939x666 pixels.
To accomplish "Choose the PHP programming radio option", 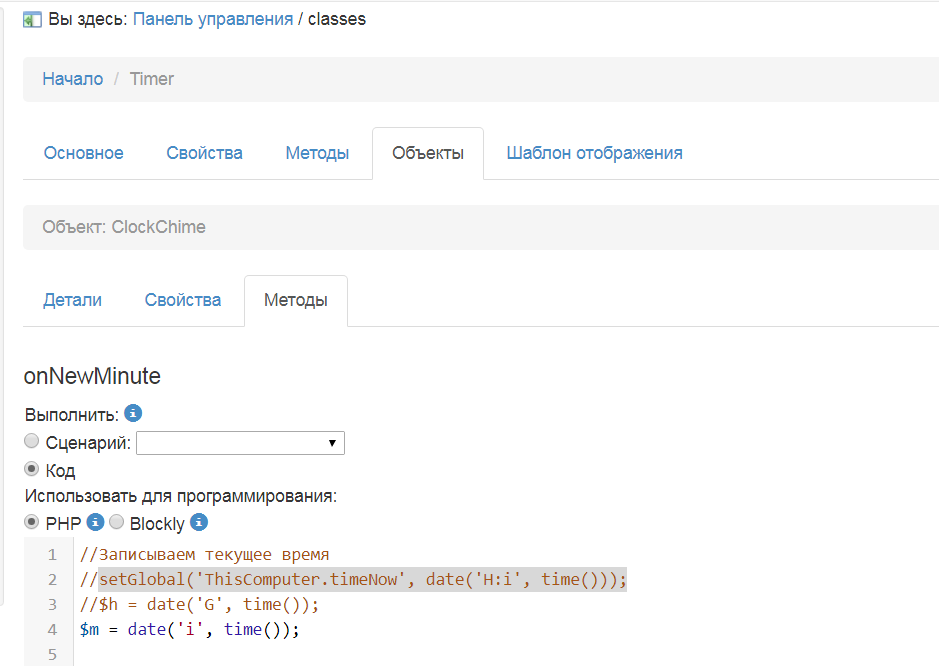I will [x=32, y=522].
